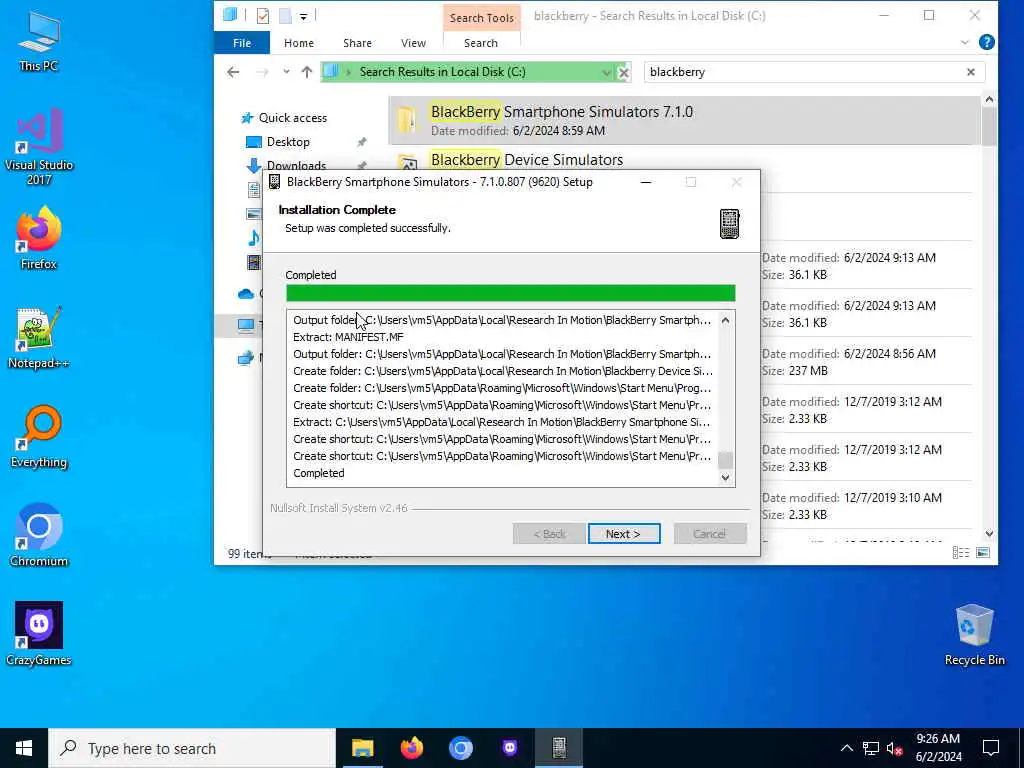Switch to details view layout

click(961, 553)
